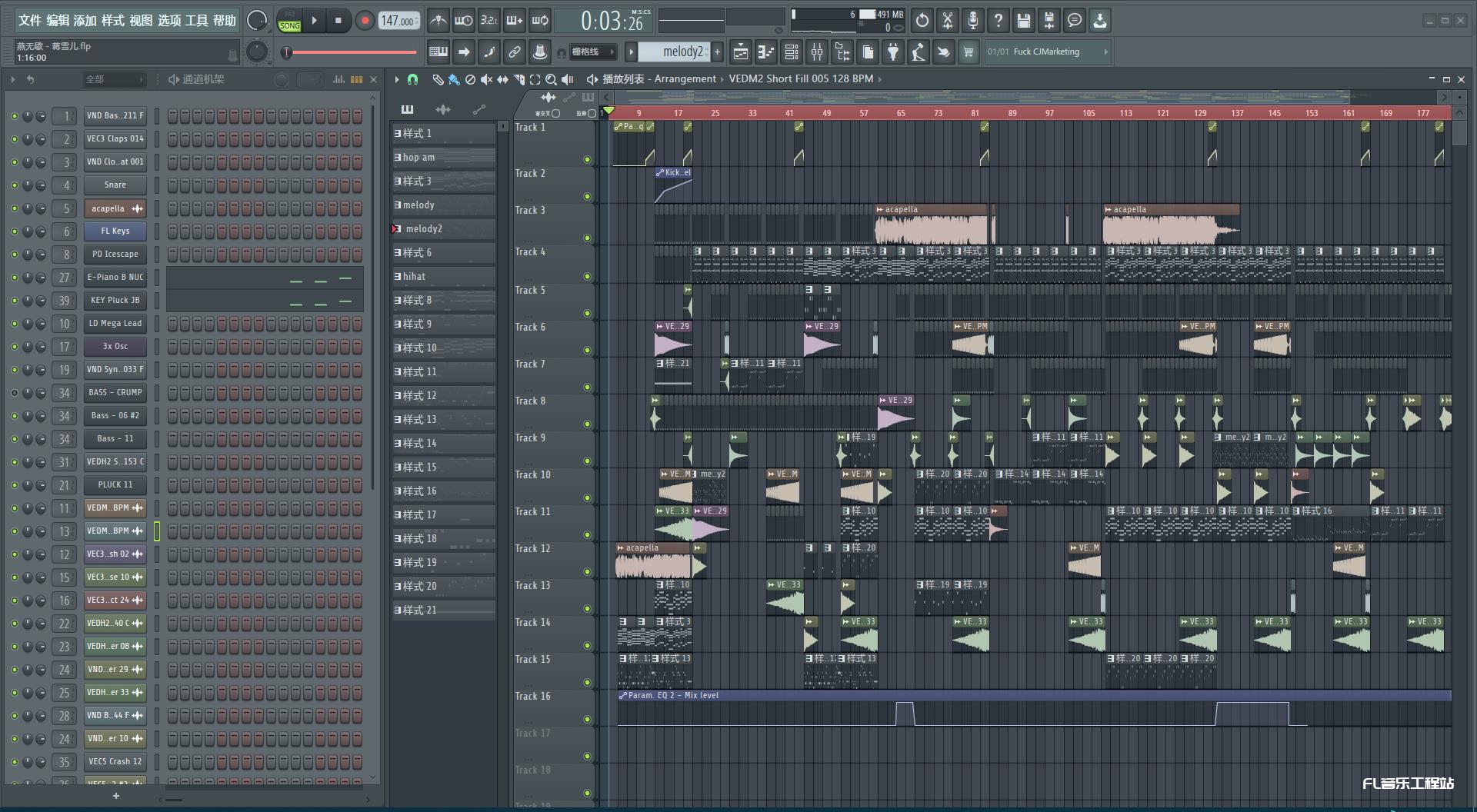Click the link chain icon in toolbar

(x=515, y=52)
